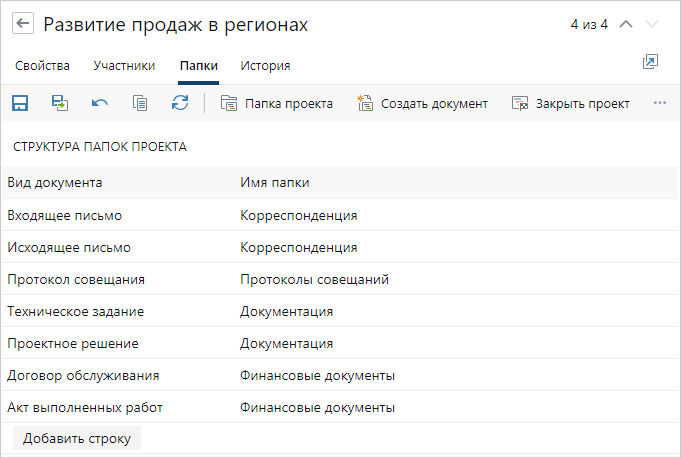Viewport: 681px width, 458px height.
Task: Click the Создать документ button
Action: (422, 103)
